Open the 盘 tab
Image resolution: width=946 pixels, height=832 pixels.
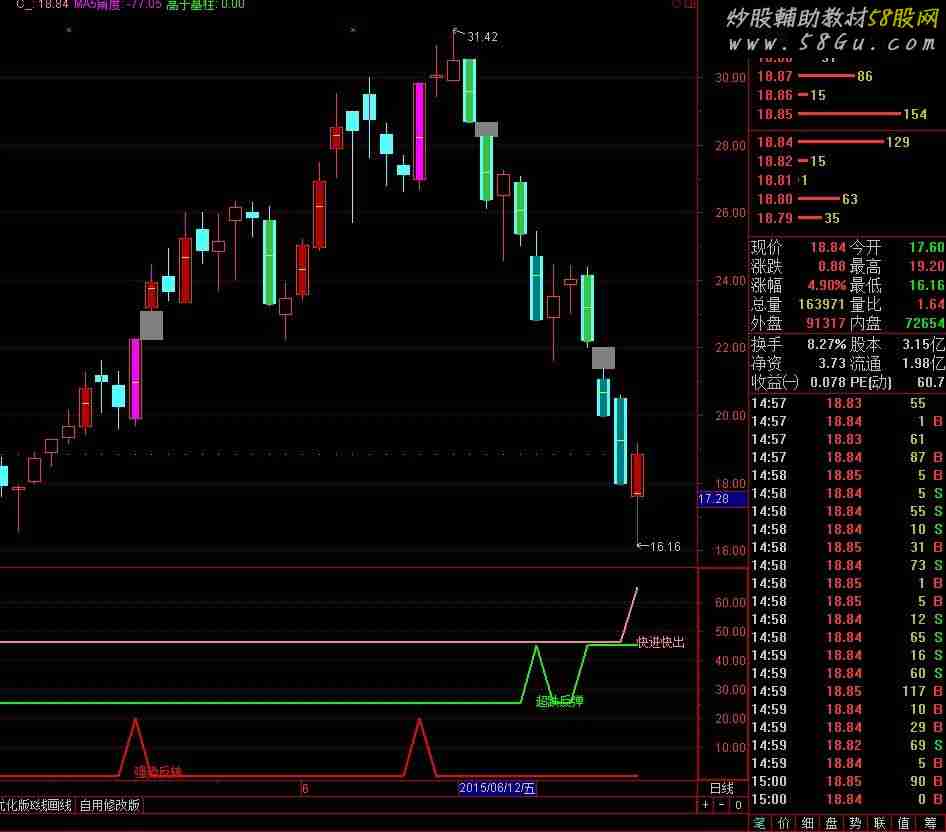coord(831,823)
